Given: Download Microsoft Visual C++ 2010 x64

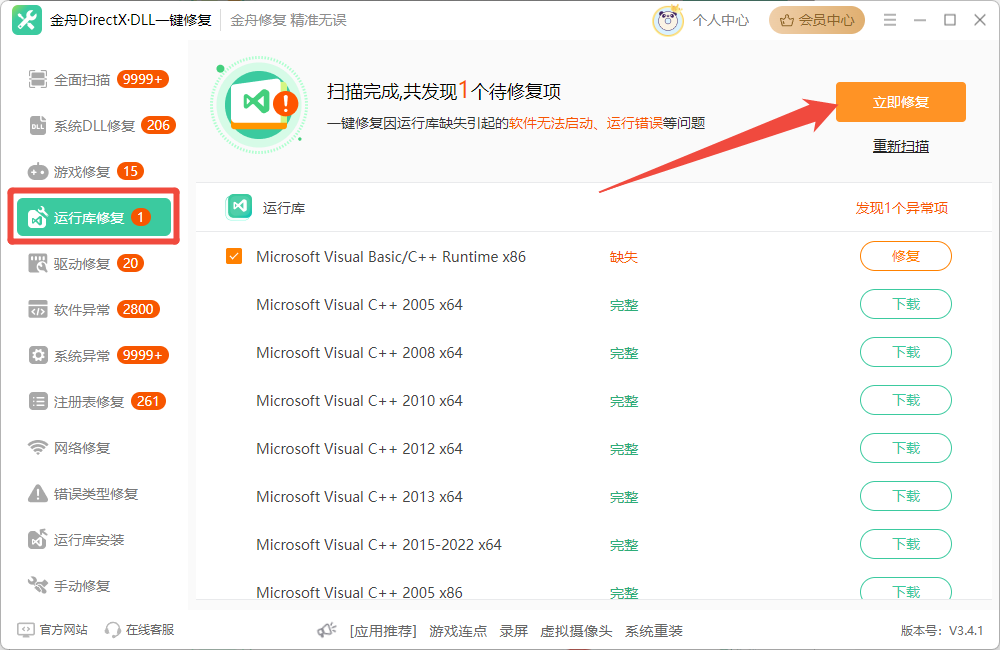Looking at the screenshot, I should coord(906,400).
